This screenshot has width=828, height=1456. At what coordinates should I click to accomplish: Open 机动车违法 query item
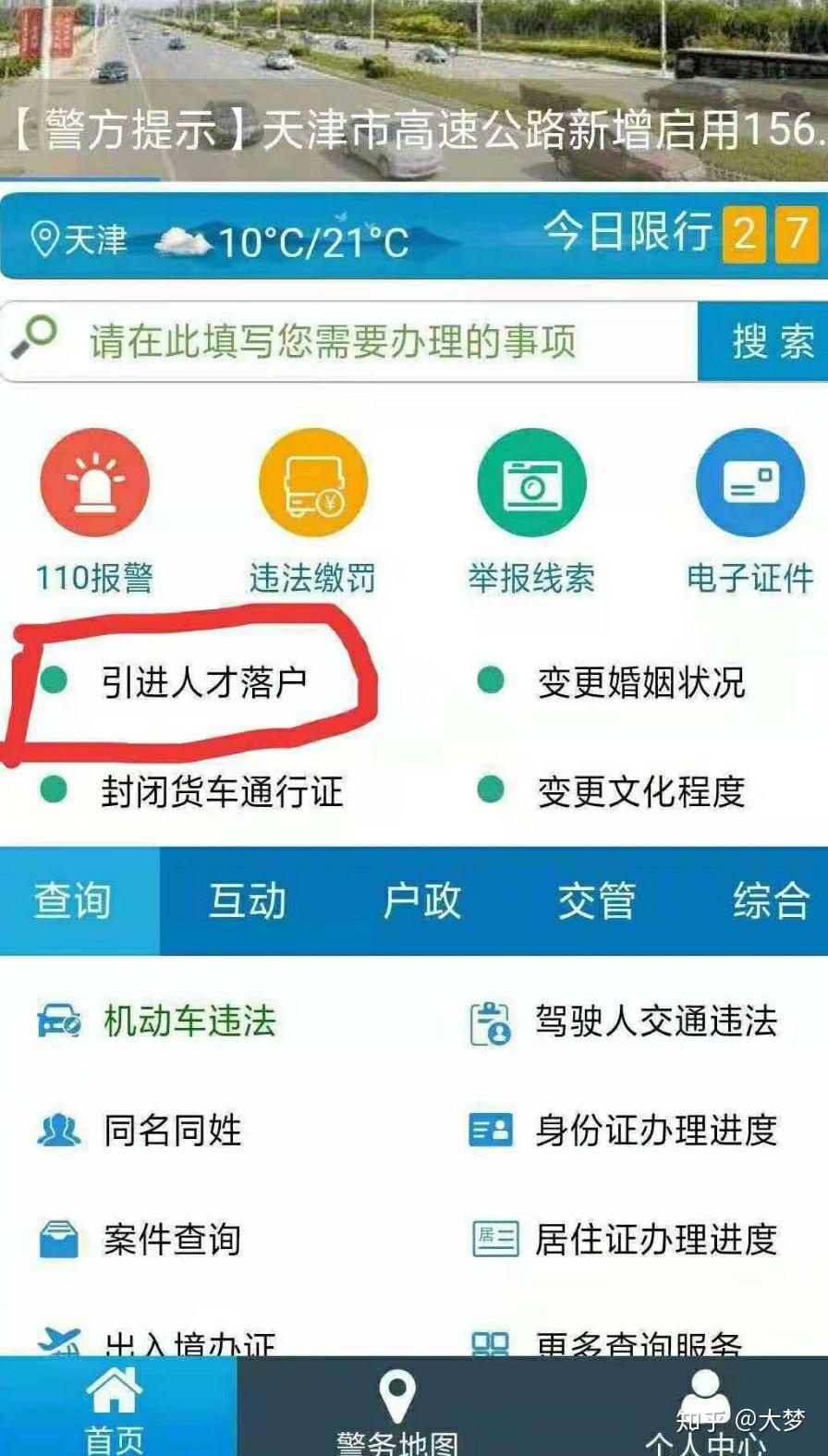(189, 1022)
